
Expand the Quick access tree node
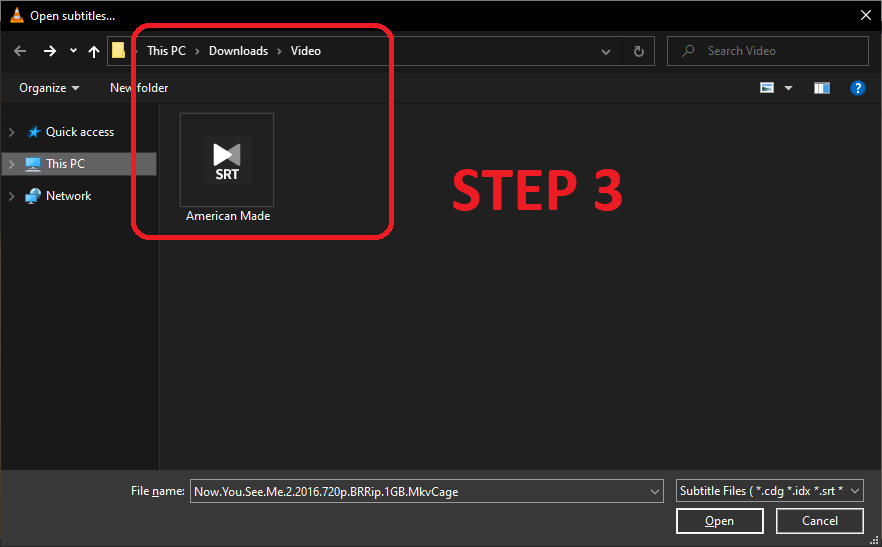[11, 132]
